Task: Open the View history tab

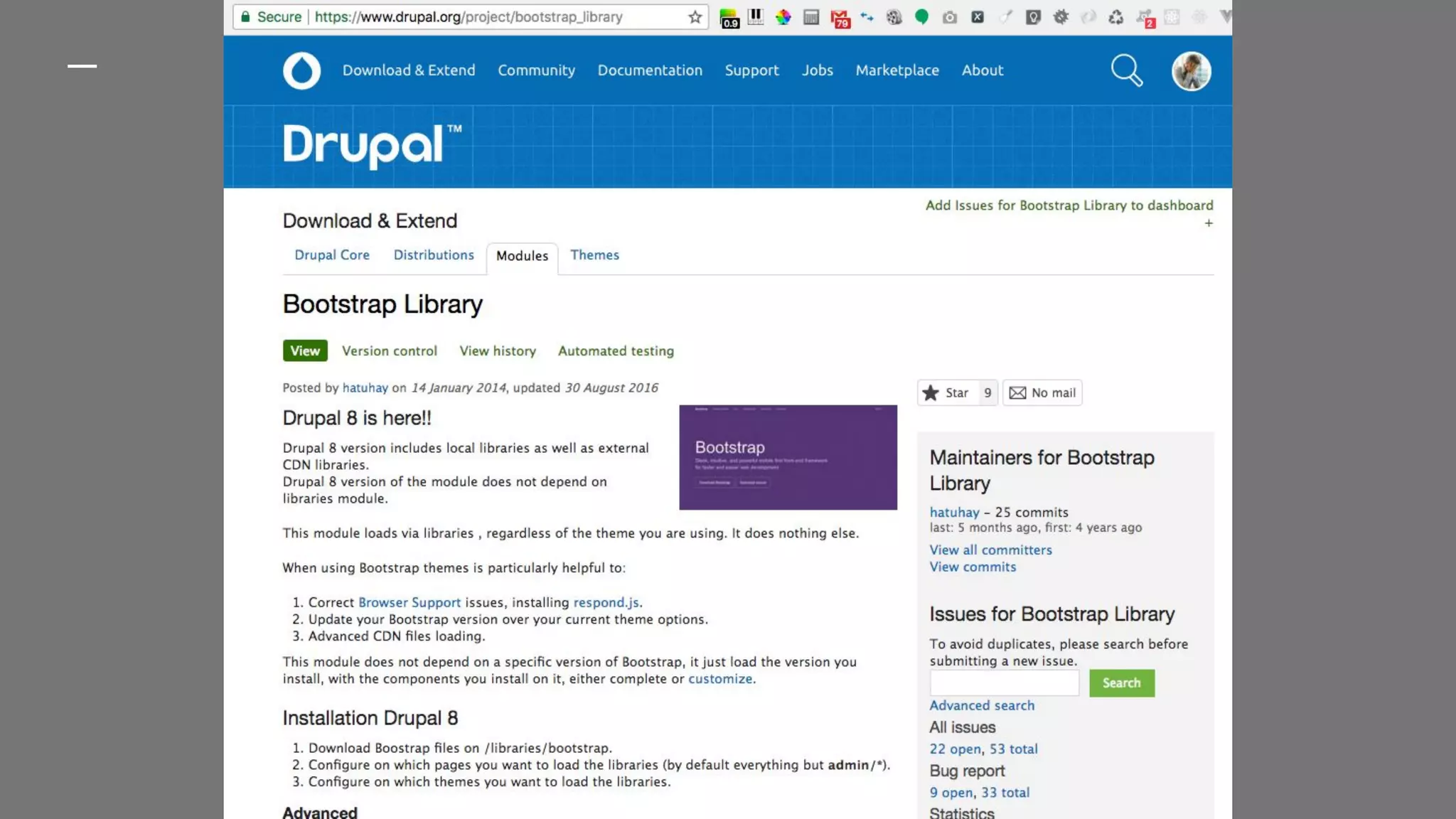Action: coord(498,350)
